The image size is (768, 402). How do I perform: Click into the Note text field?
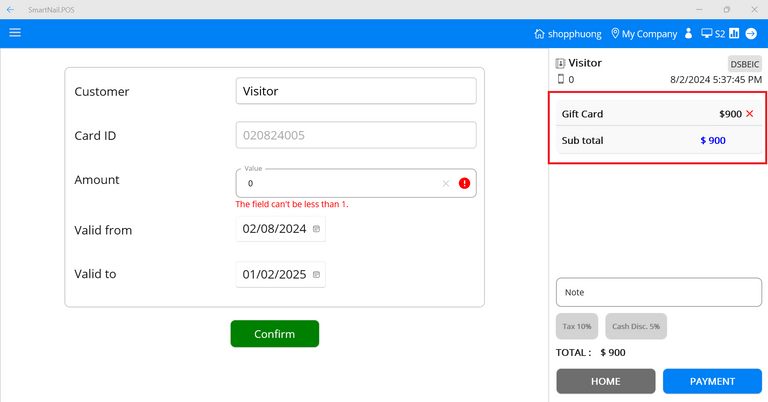pyautogui.click(x=658, y=292)
